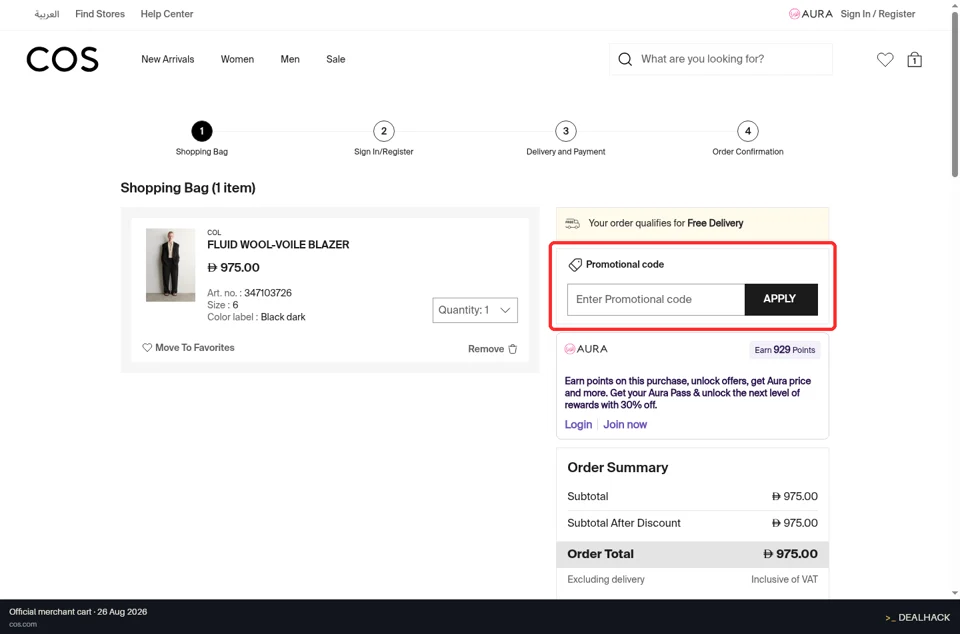Viewport: 960px width, 634px height.
Task: Click the Order Summary heading
Action: tap(617, 468)
